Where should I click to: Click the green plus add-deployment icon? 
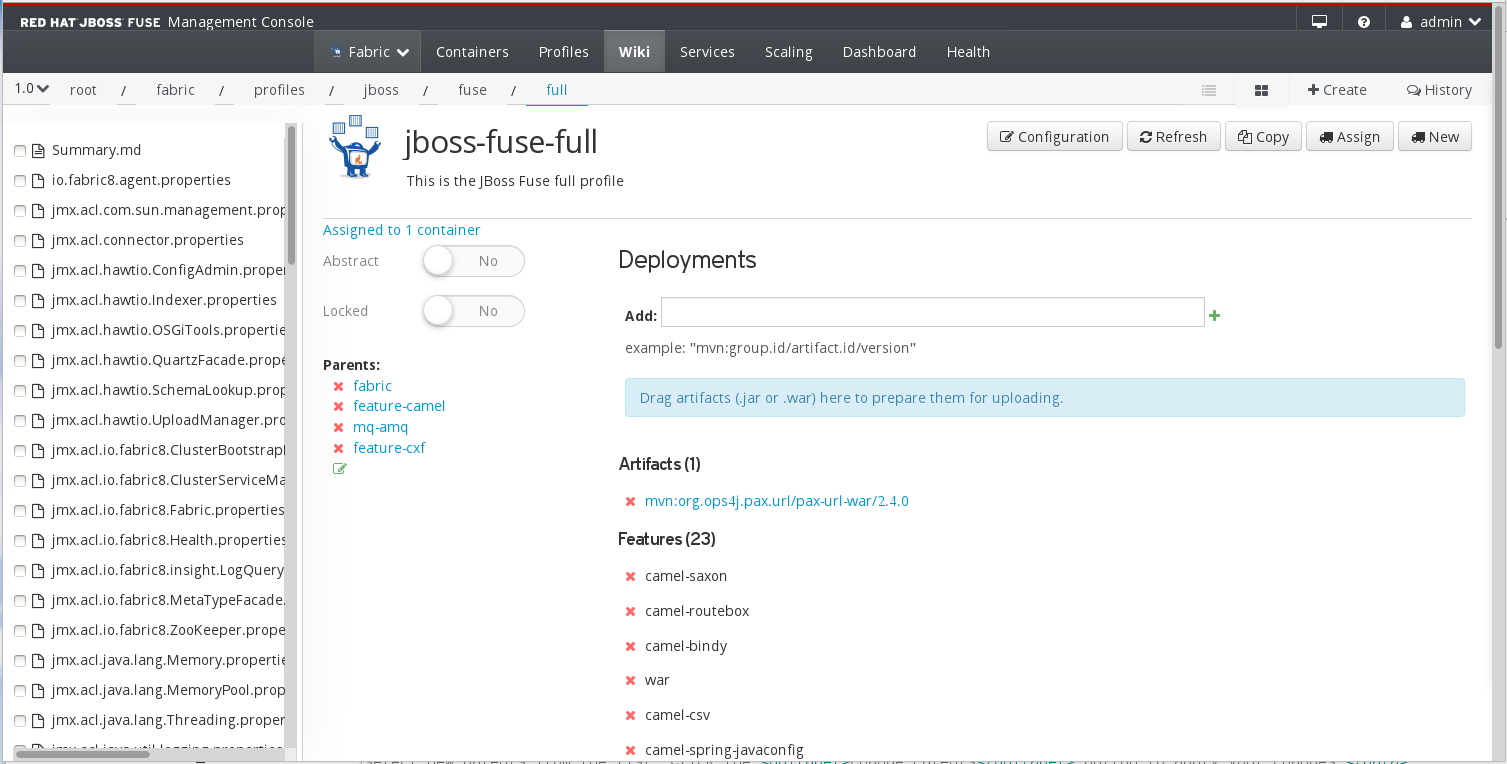tap(1215, 316)
